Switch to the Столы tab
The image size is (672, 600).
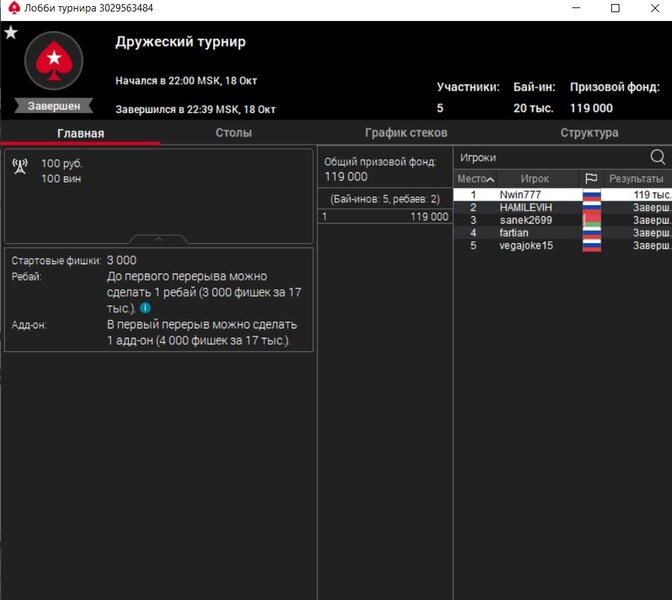(233, 133)
